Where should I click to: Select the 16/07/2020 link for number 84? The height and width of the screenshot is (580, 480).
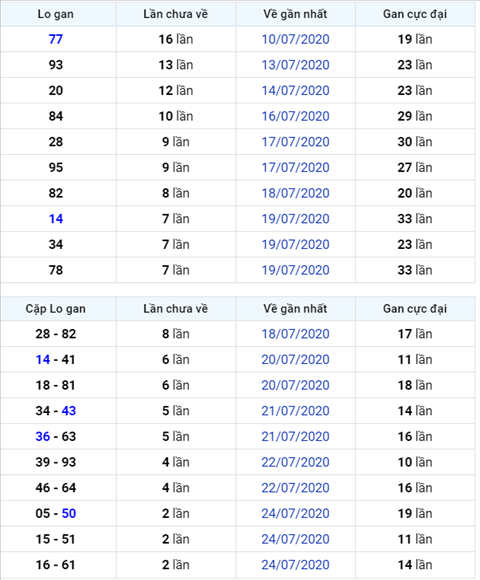pos(295,116)
